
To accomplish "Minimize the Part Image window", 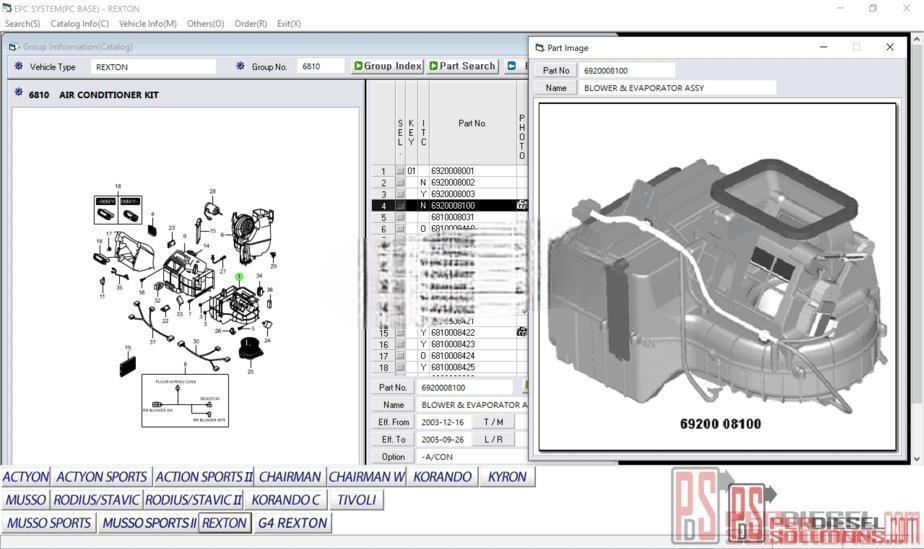I will [x=823, y=47].
